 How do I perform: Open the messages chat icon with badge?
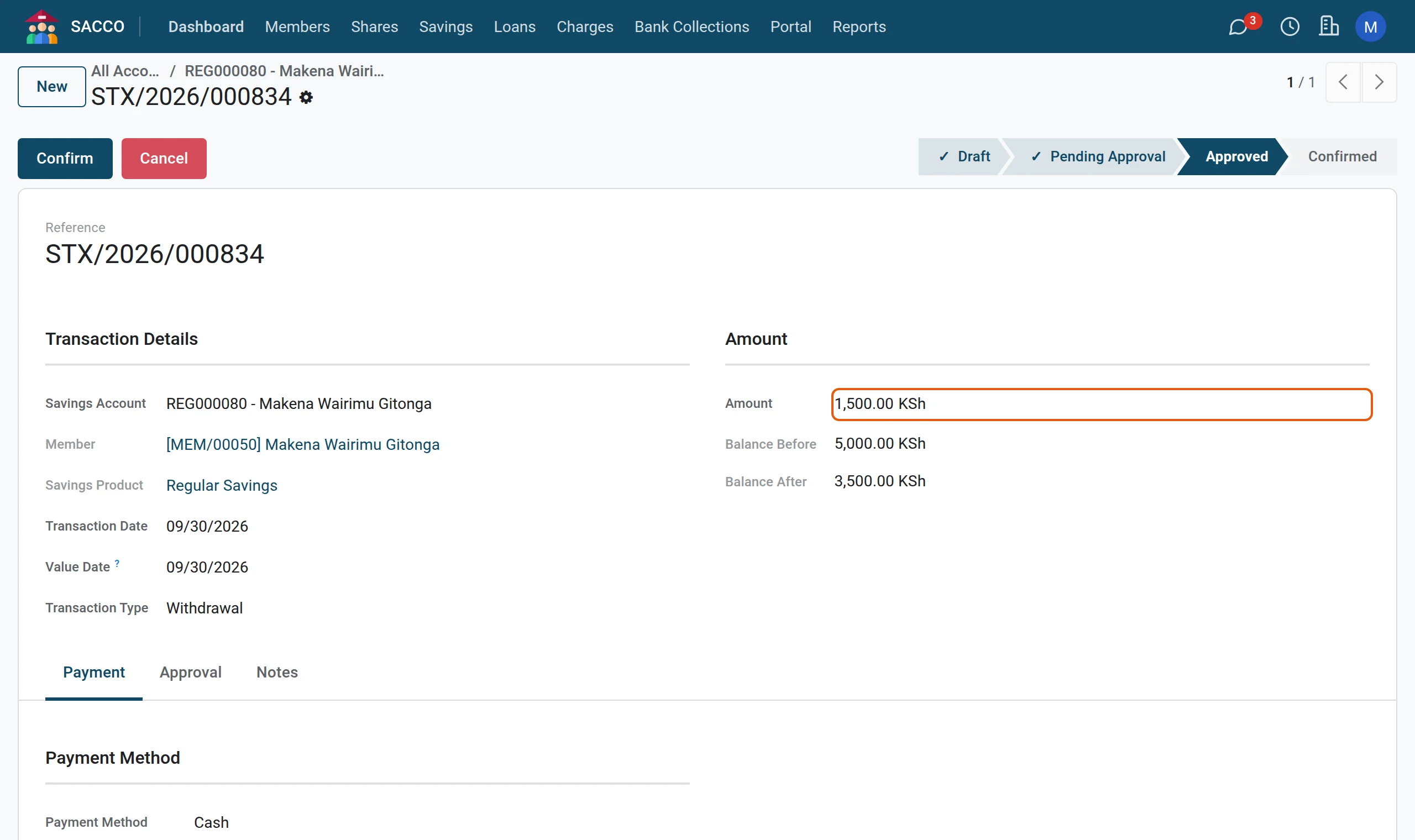point(1240,27)
